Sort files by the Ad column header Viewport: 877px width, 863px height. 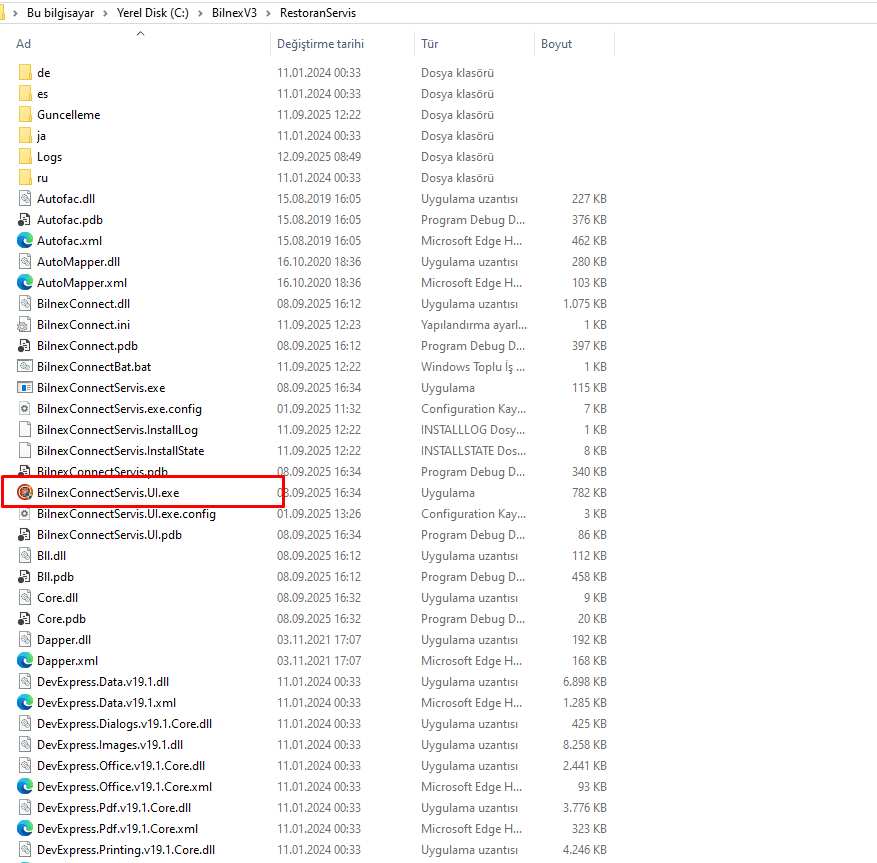[x=24, y=44]
